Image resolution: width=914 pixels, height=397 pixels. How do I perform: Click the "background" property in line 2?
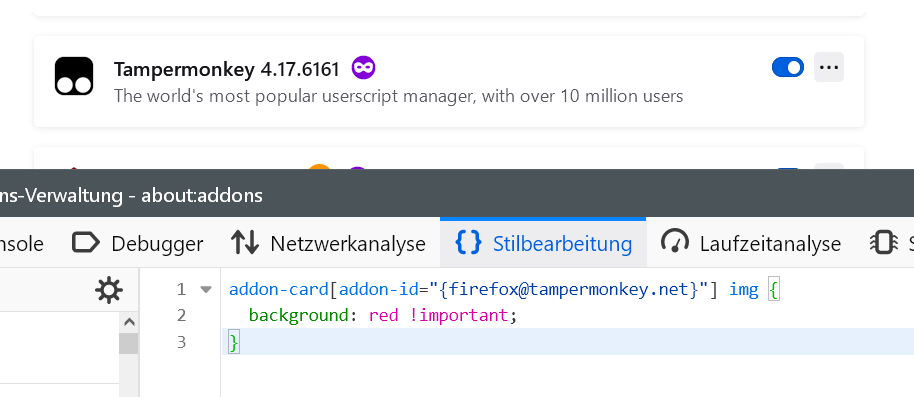pos(298,316)
